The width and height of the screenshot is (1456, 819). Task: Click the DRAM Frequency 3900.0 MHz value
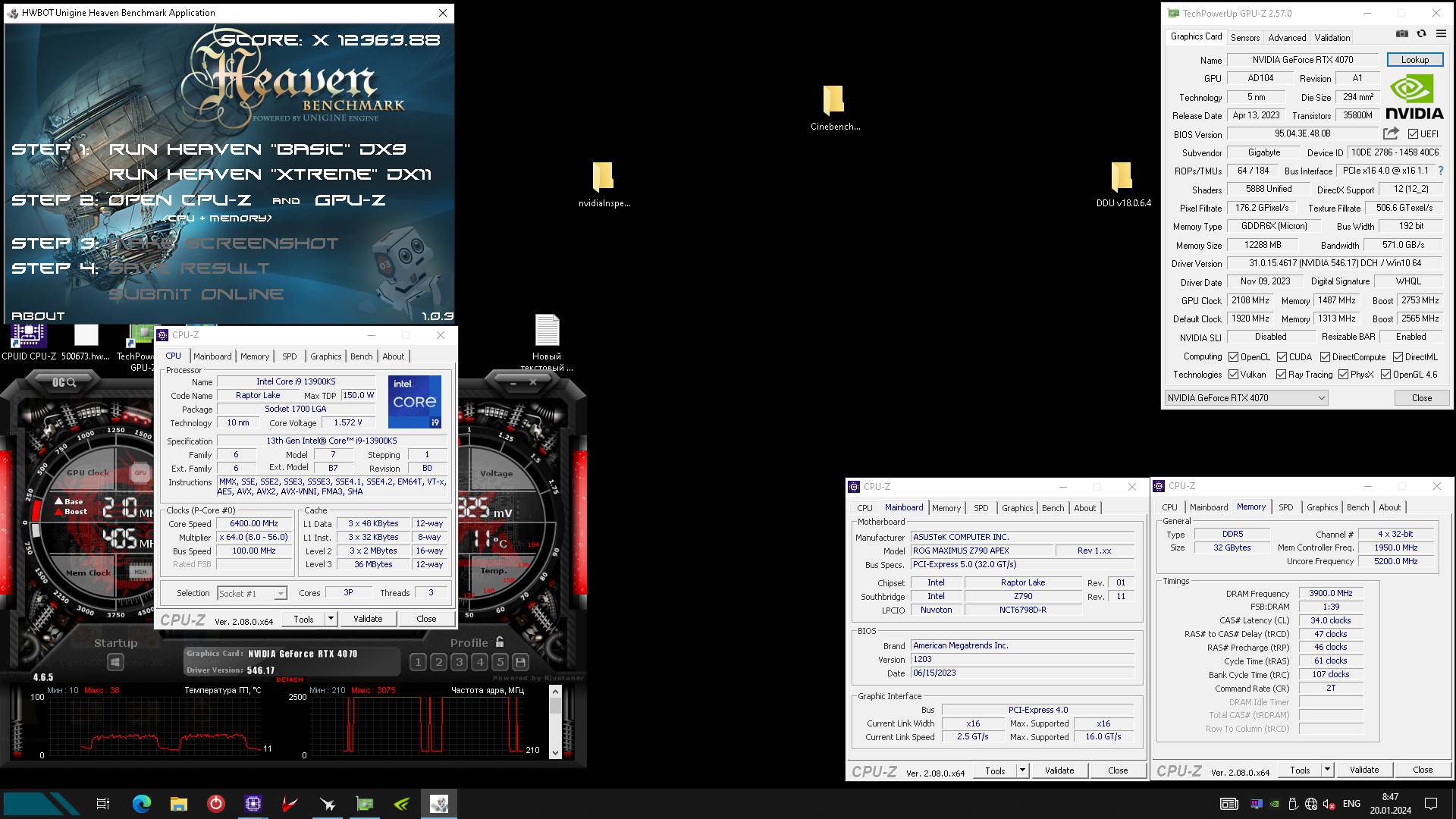point(1330,594)
